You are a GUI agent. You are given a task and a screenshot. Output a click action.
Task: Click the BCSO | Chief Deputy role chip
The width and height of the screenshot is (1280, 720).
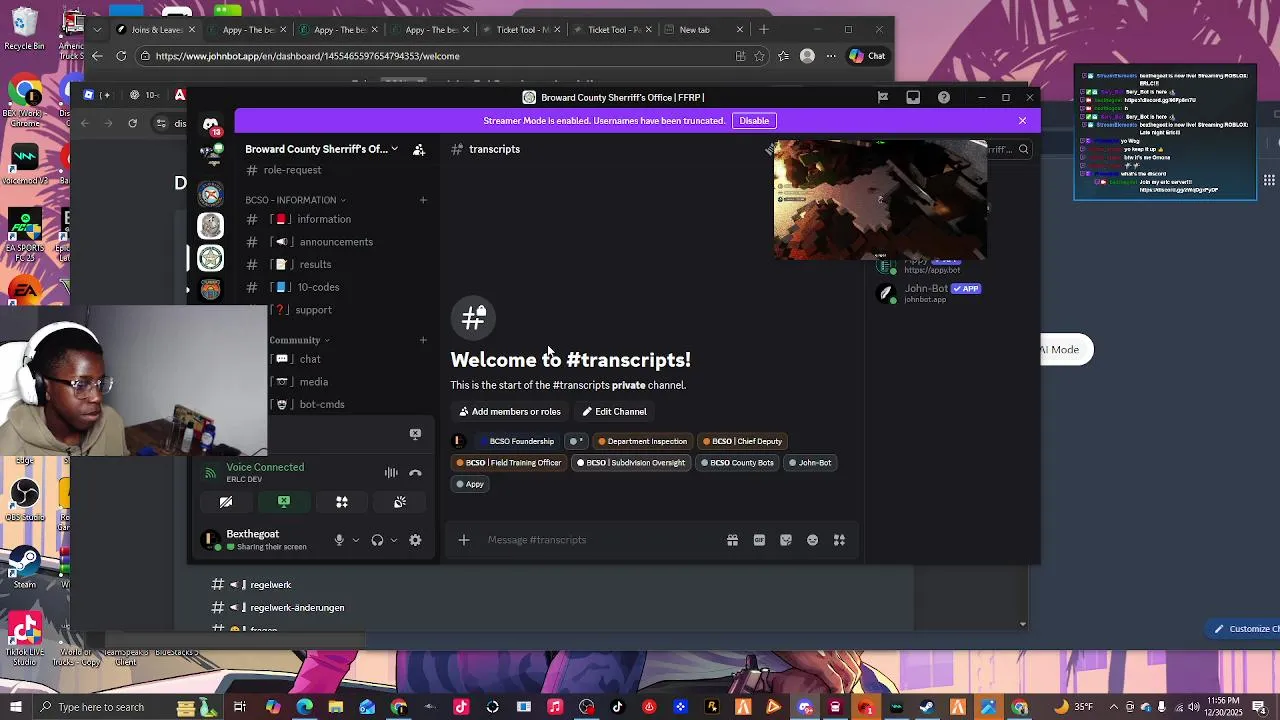(742, 441)
